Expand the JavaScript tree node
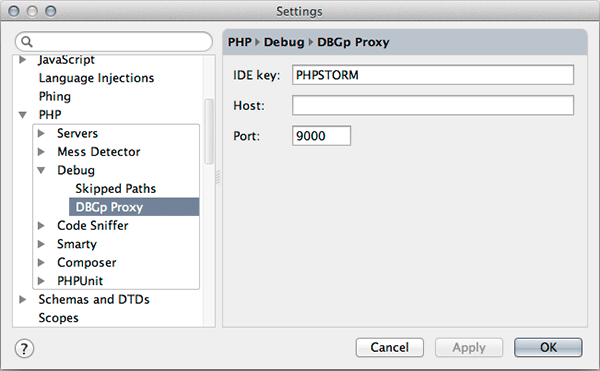The width and height of the screenshot is (600, 371). [23, 60]
